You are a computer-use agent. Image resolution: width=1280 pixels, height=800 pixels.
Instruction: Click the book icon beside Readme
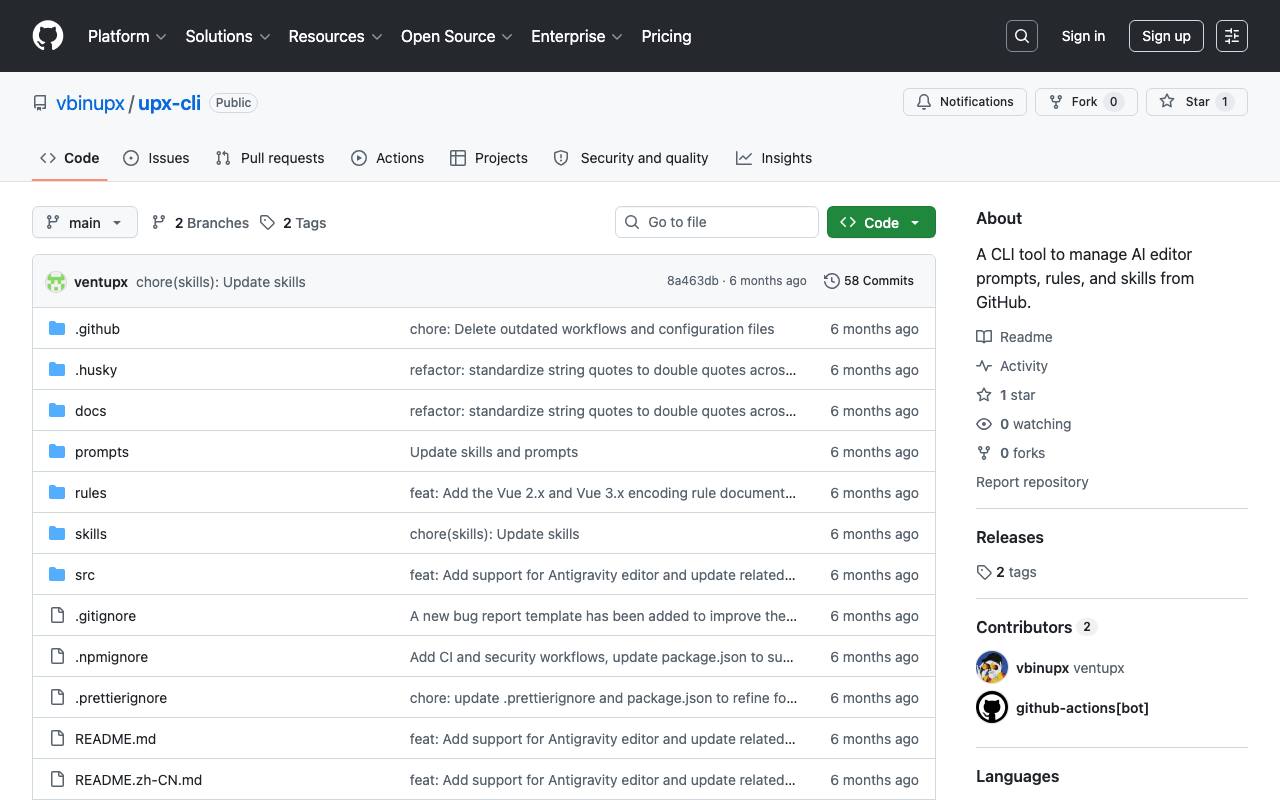[984, 337]
